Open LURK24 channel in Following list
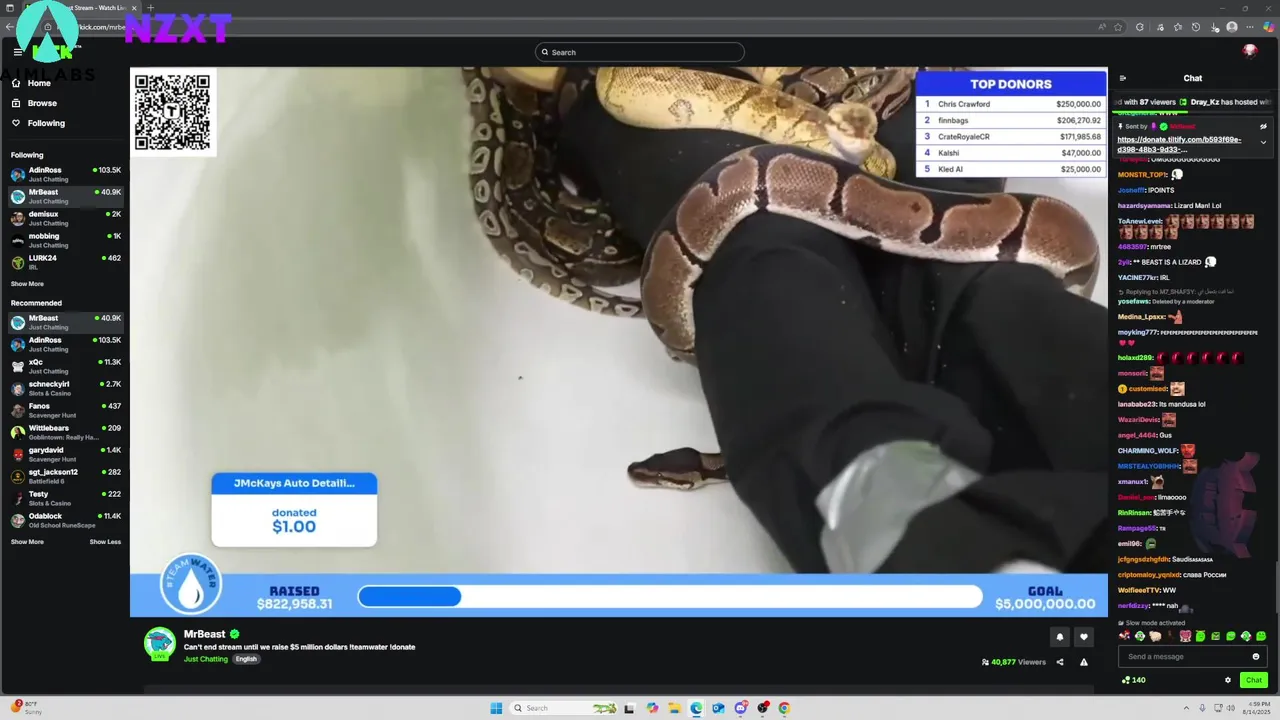 point(65,262)
